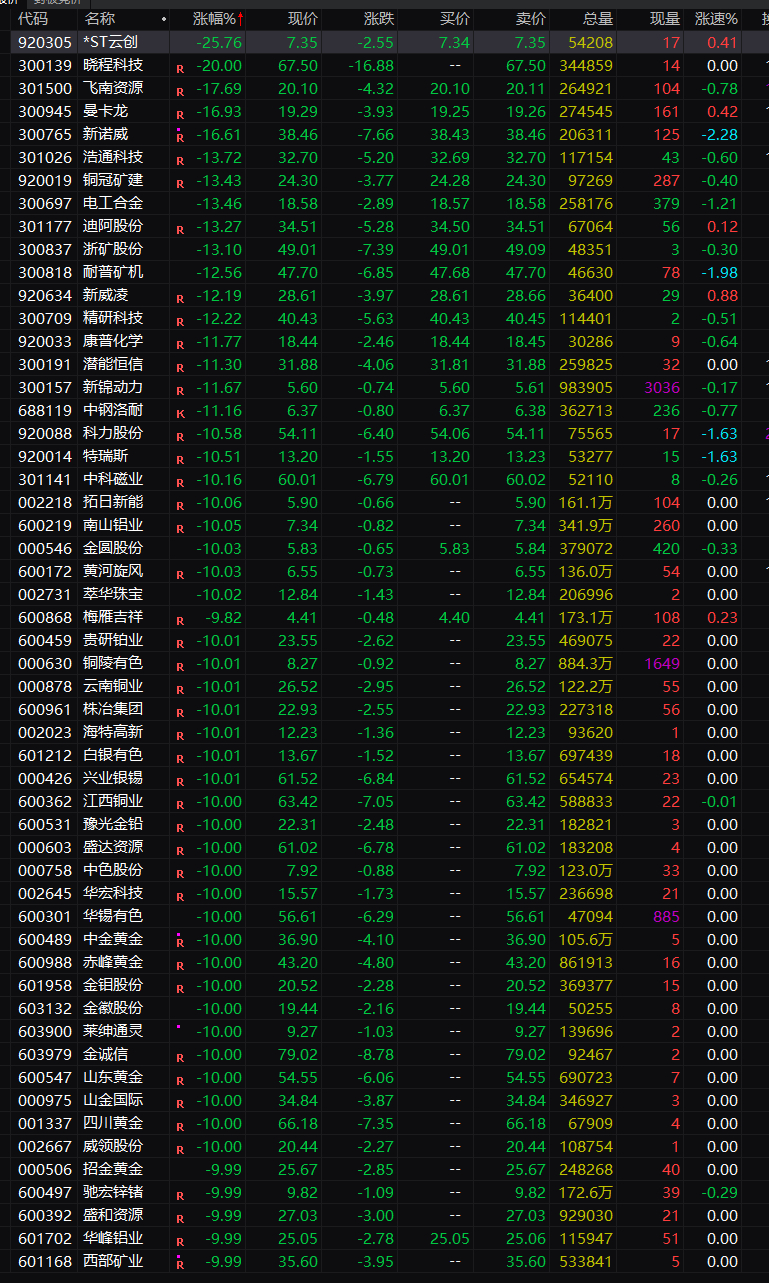Select the 金诚信 stock name
This screenshot has height=1283, width=769.
[x=106, y=1054]
